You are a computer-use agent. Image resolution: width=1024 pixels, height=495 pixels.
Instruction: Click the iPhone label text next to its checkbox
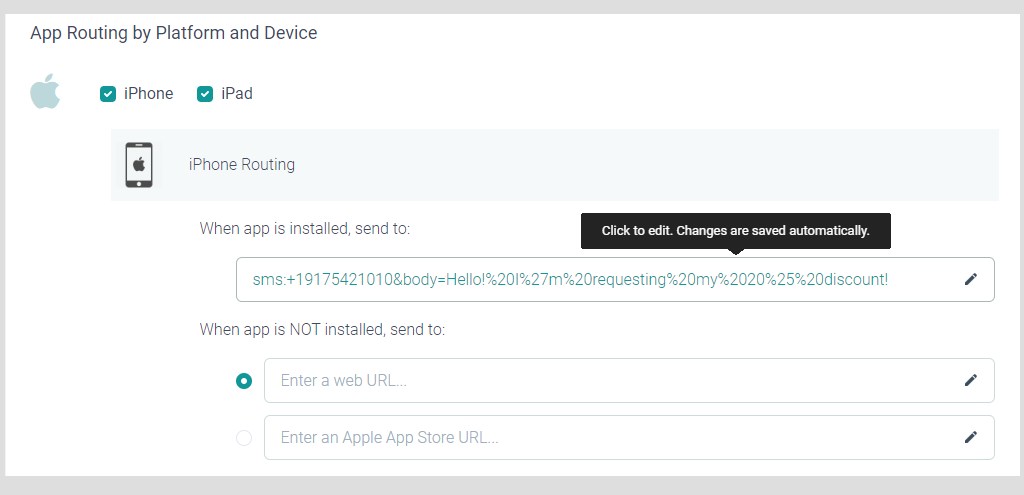click(x=148, y=94)
